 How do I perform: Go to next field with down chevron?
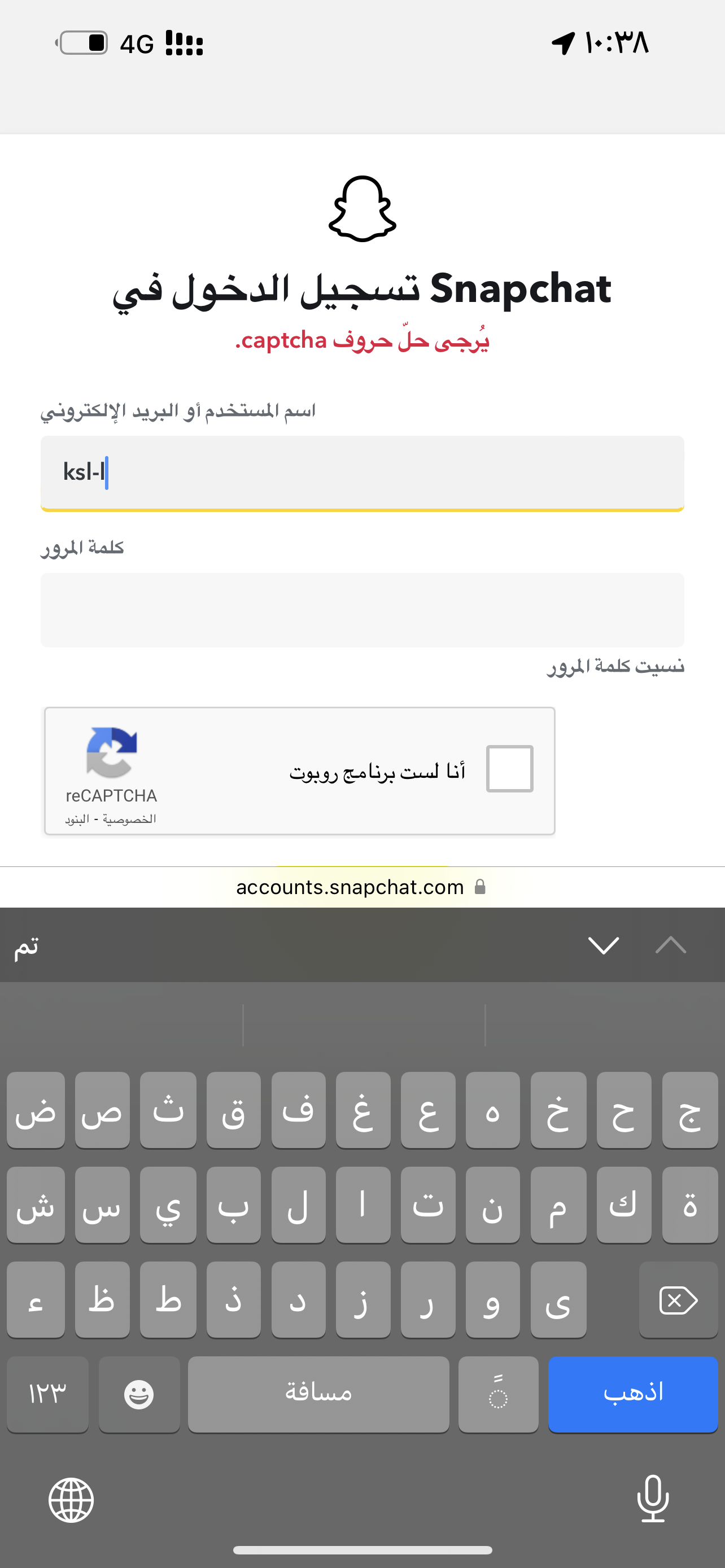[x=604, y=945]
